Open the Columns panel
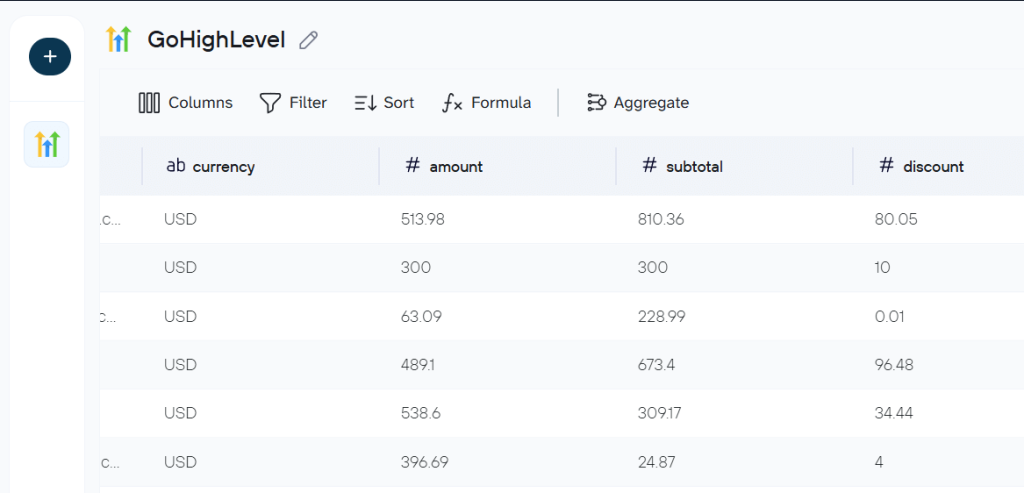 click(x=185, y=103)
